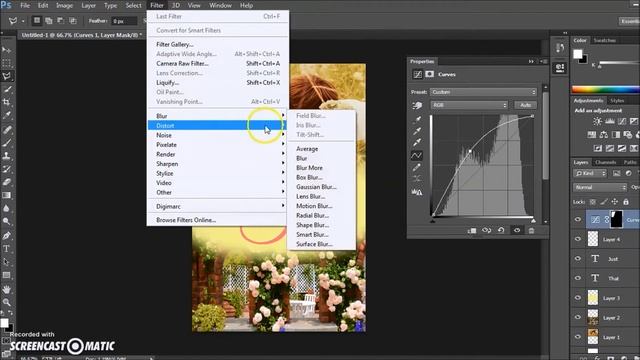
Task: Add a Color Balance adjustment
Action: [604, 135]
